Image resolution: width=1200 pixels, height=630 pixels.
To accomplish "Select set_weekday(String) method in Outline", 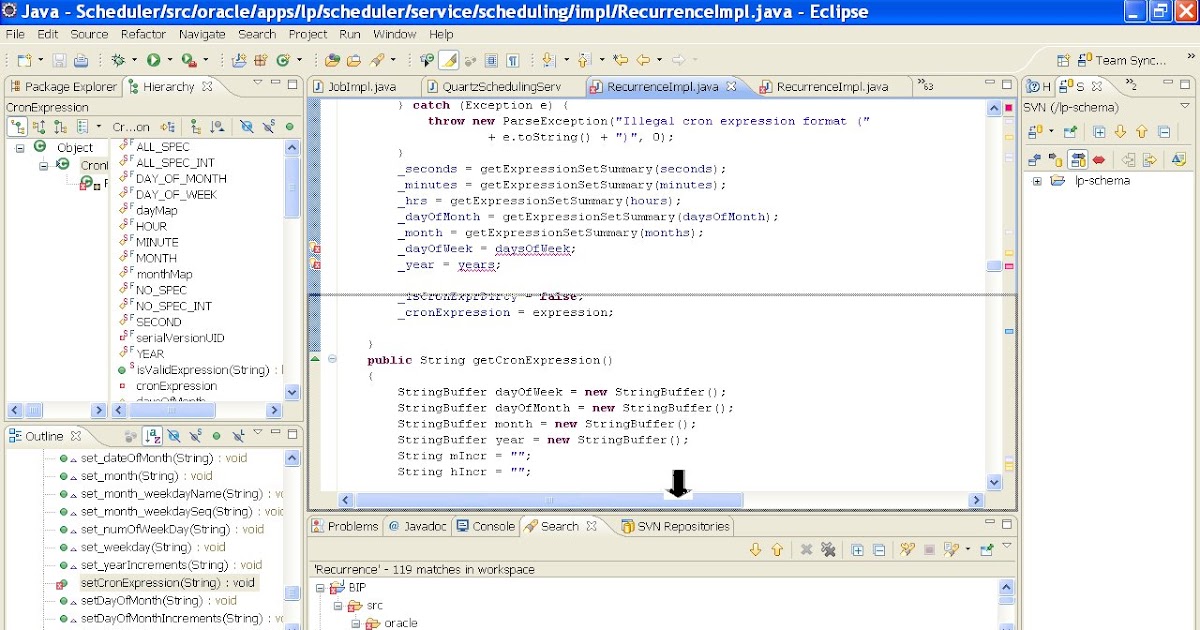I will coord(153,547).
